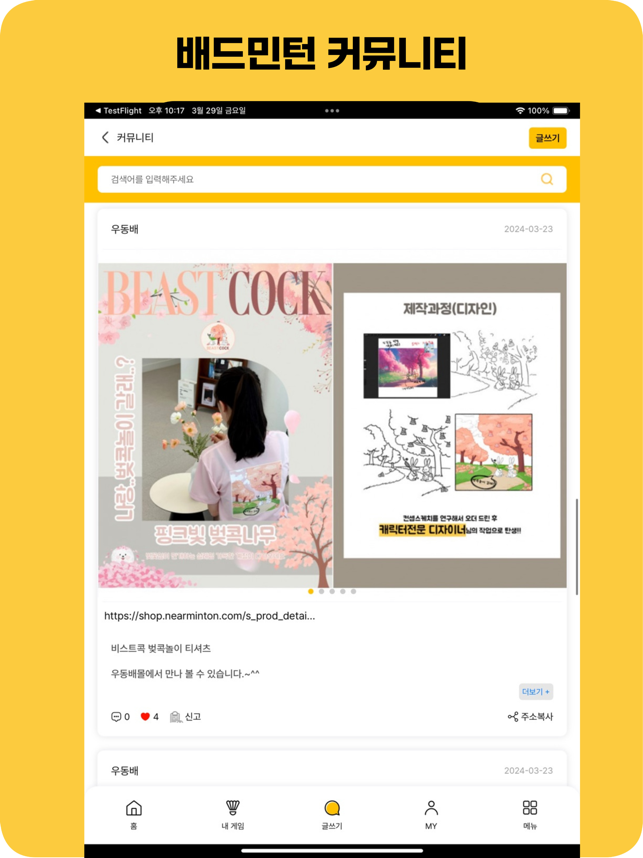Open the 제작과정(디자인) image
643x858 pixels.
click(x=451, y=425)
